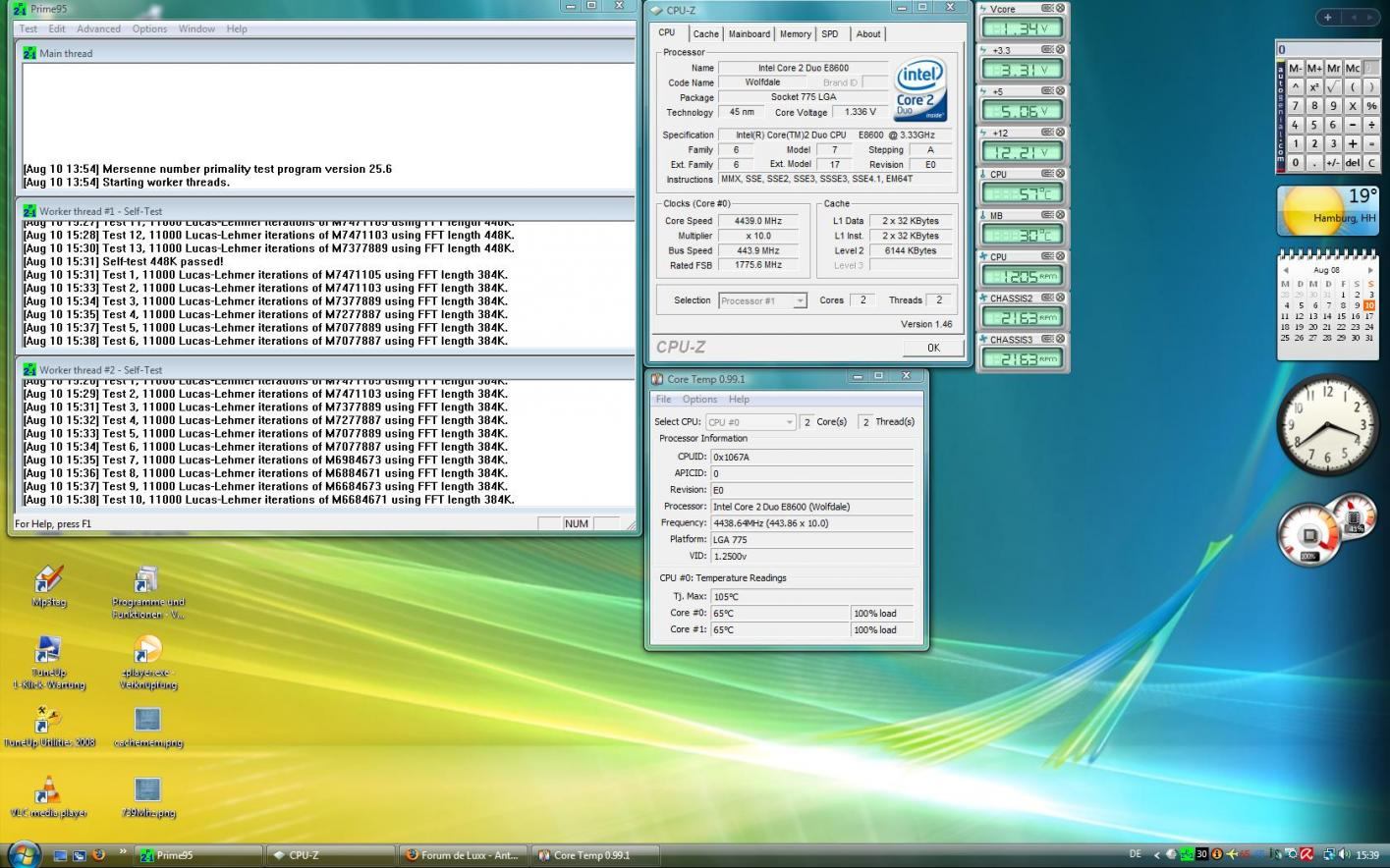The image size is (1390, 868).
Task: Click the green Prime95 tray icon
Action: coord(1187,854)
